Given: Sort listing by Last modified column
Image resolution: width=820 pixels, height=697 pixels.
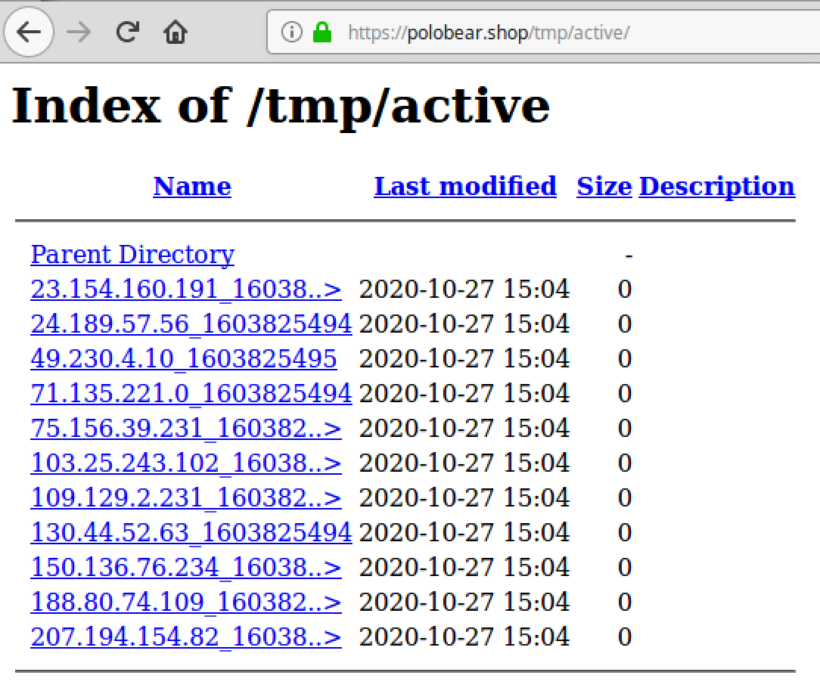Looking at the screenshot, I should (464, 186).
